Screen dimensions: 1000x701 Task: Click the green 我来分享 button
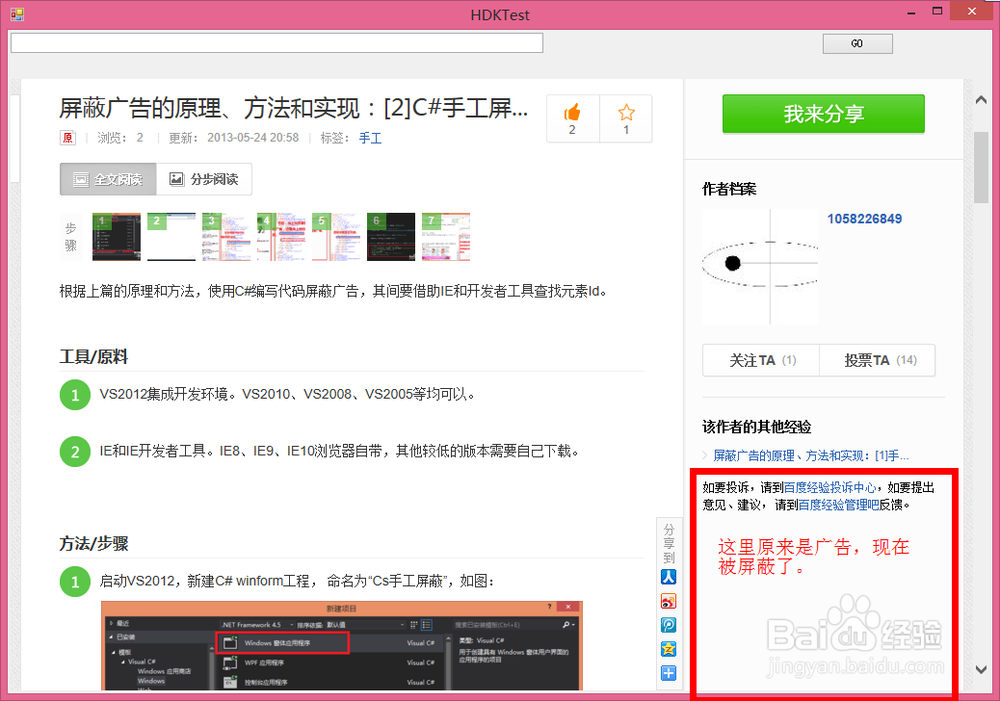823,114
